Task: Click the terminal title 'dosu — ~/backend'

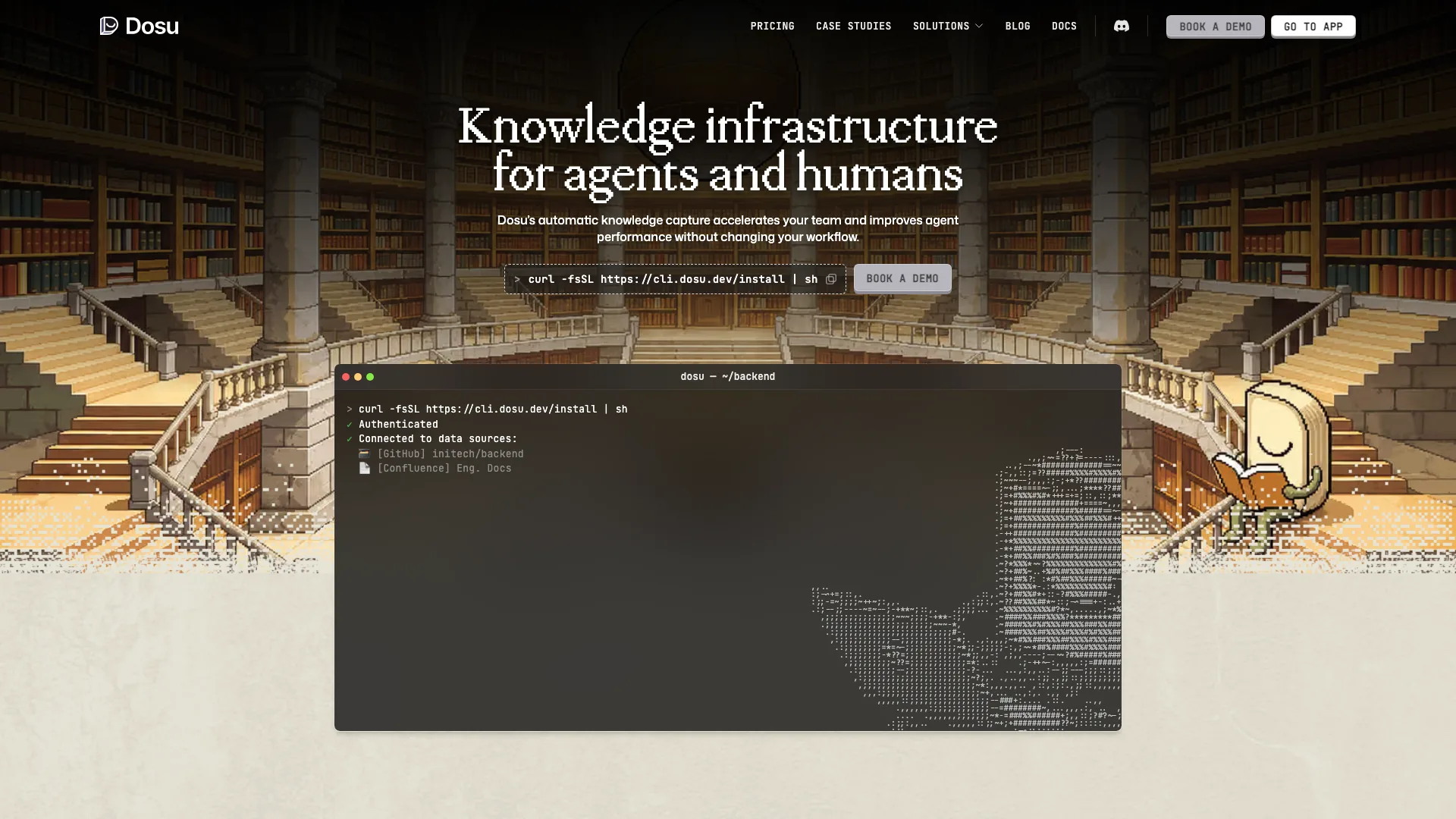Action: (727, 377)
